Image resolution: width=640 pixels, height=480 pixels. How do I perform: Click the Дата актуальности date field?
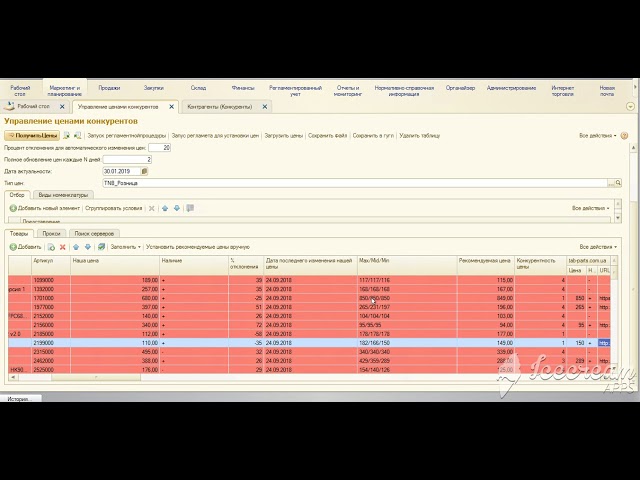122,171
